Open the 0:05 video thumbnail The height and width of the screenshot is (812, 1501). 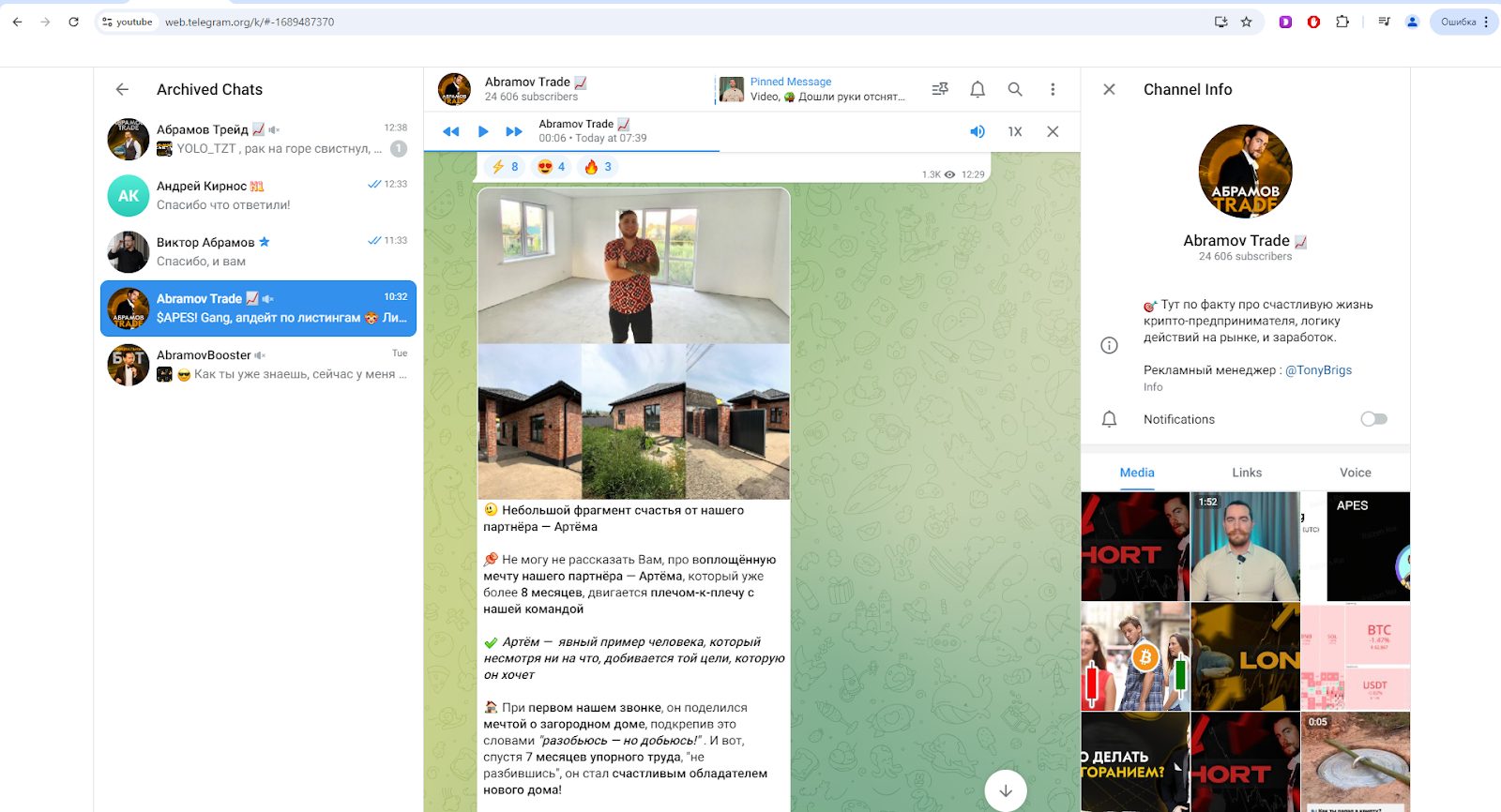[x=1356, y=762]
